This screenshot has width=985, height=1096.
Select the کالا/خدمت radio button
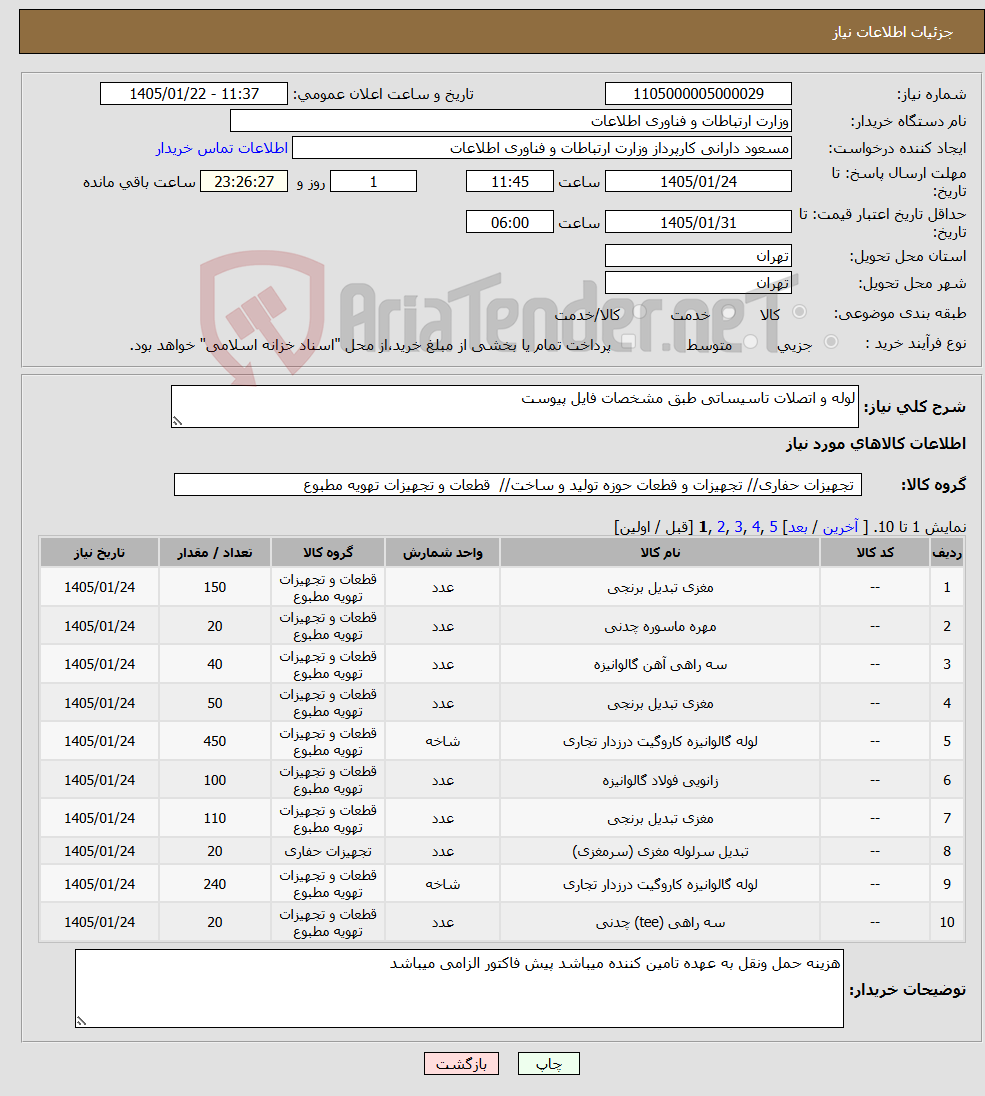tap(639, 312)
